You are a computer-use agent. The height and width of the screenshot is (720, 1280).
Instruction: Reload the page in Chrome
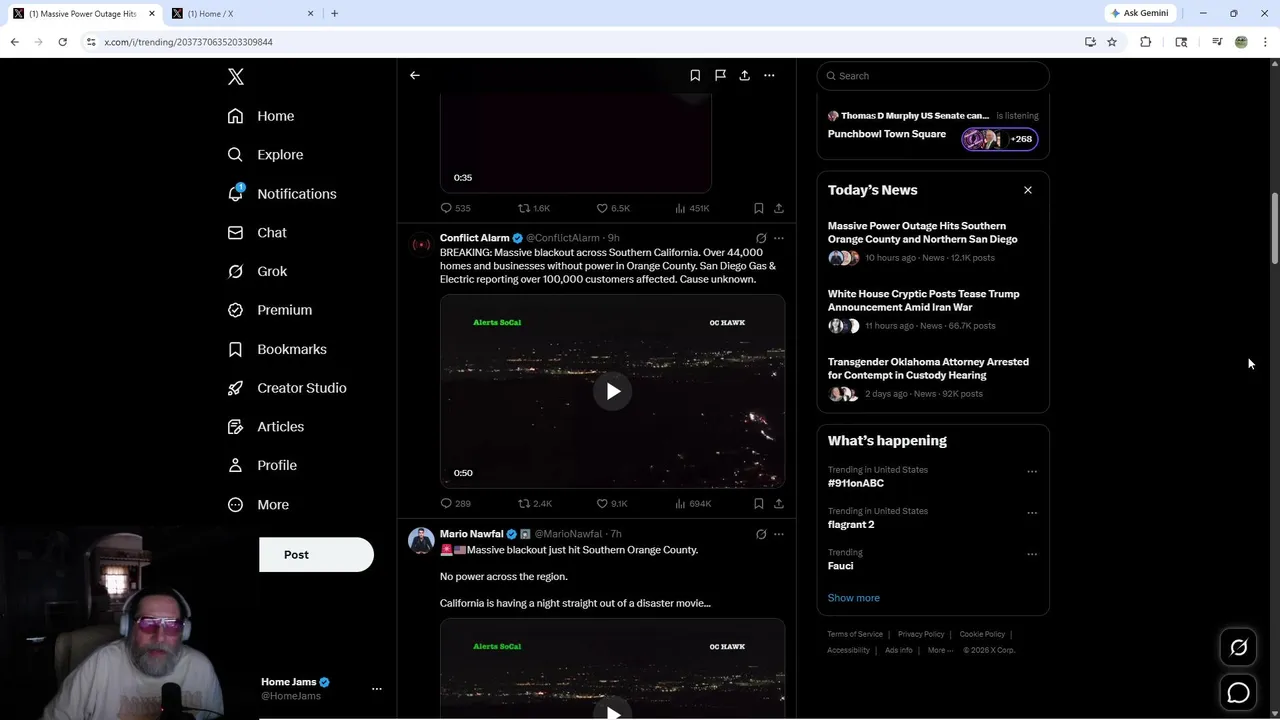tap(62, 42)
